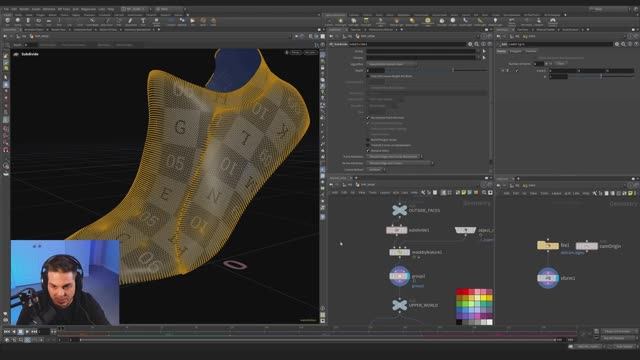Click the Number of Points input field
640x360 pixels.
click(539, 64)
